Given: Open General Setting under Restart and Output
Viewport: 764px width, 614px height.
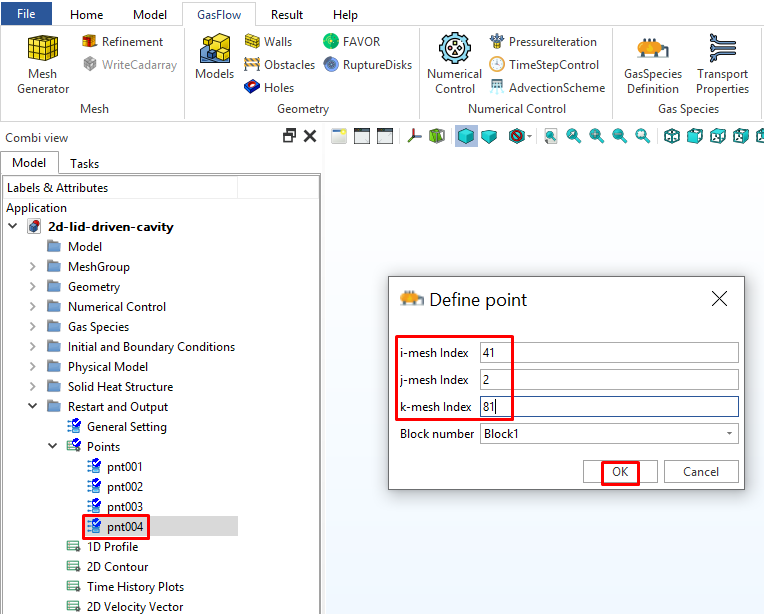Looking at the screenshot, I should click(x=126, y=427).
